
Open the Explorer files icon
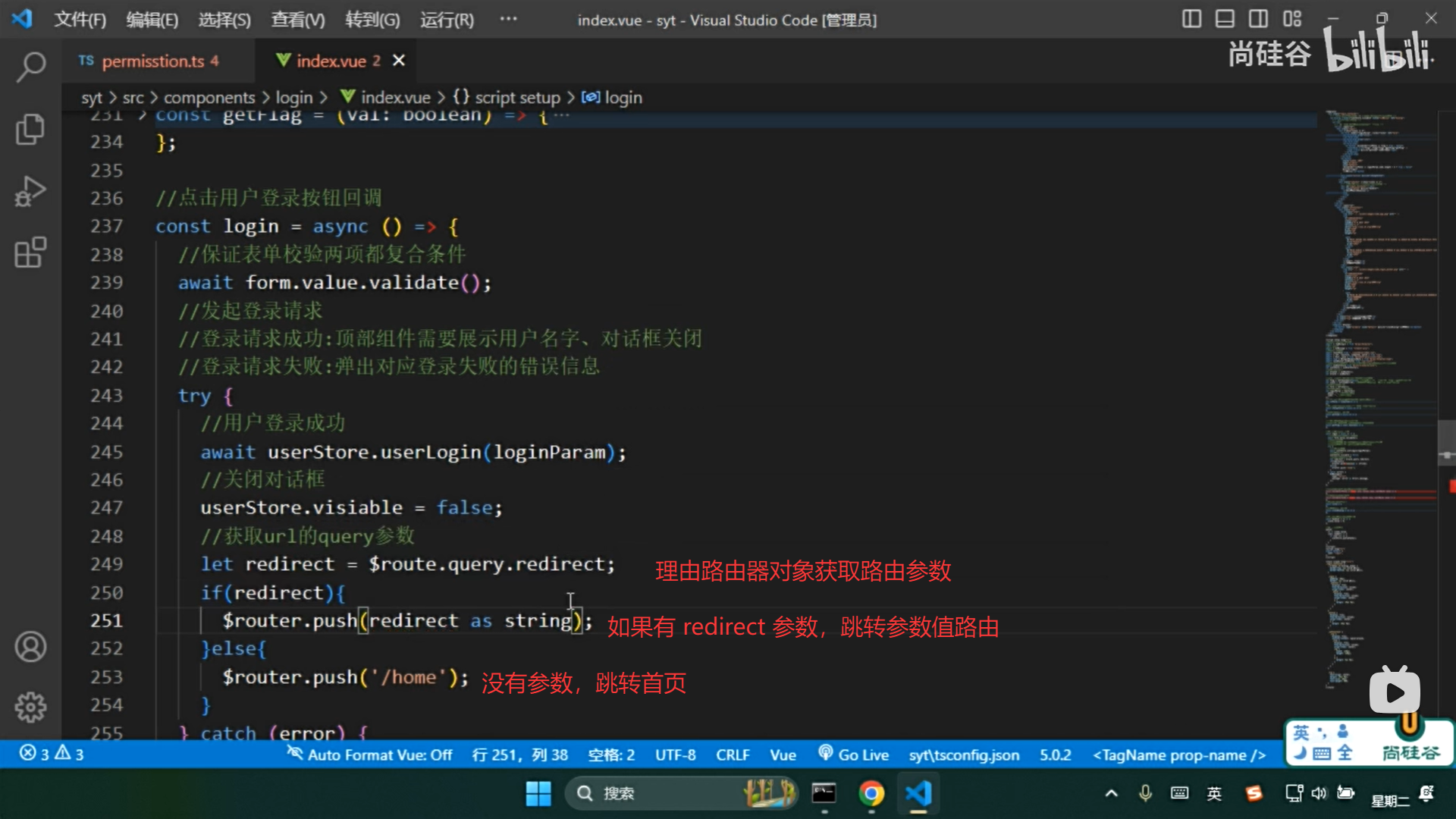pyautogui.click(x=30, y=129)
